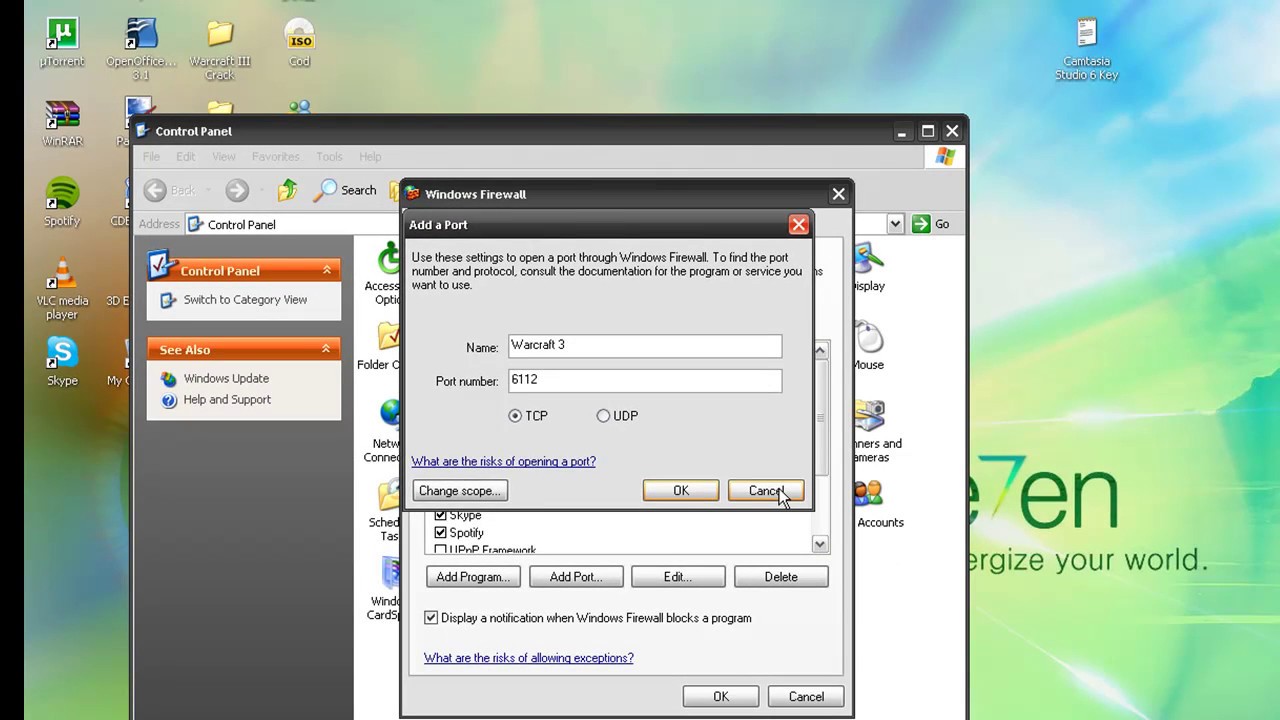Click the Up folder toolbar icon
This screenshot has width=1280, height=720.
(287, 190)
